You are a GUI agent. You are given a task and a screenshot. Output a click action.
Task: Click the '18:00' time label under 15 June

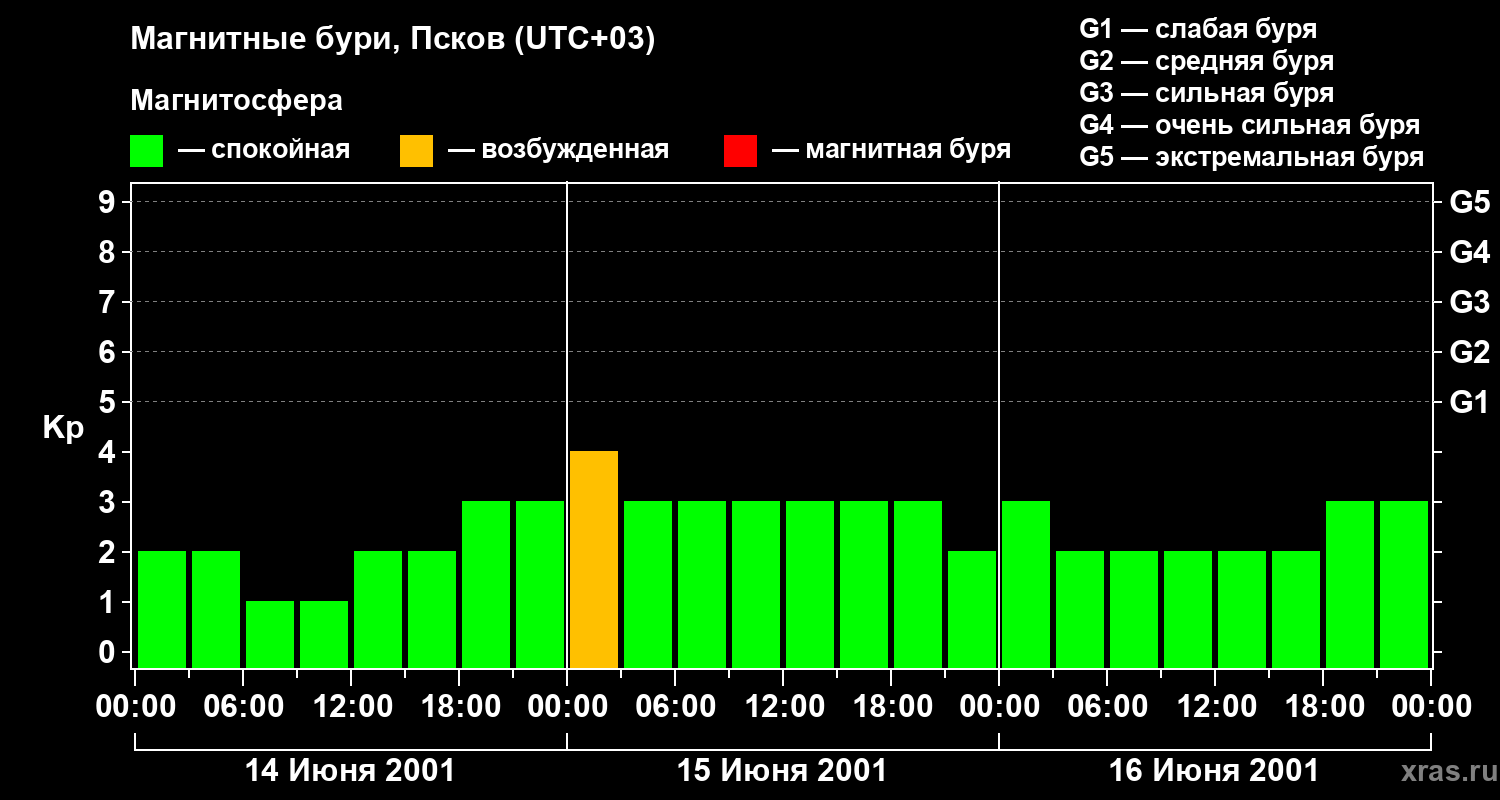tap(891, 707)
